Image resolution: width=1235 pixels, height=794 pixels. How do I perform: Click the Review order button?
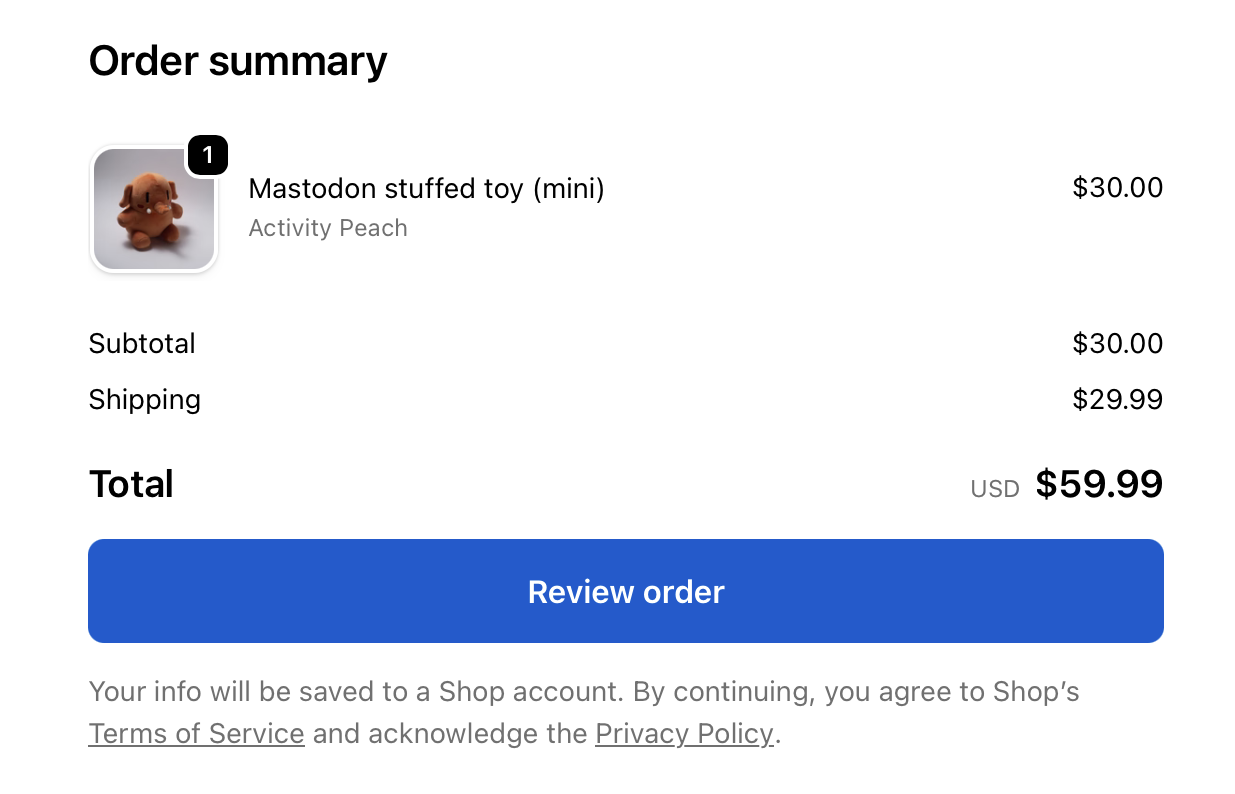pos(625,591)
